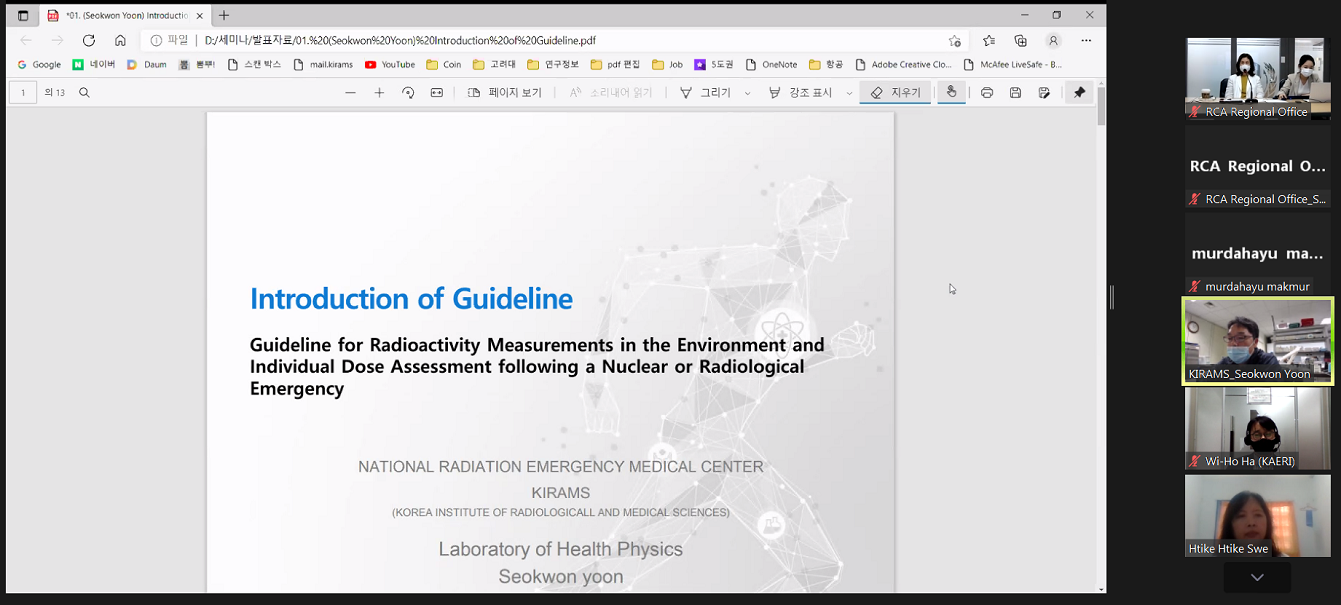
Task: Select the KIRAMS_Seokwon Yoon video thumbnail
Action: coord(1258,341)
